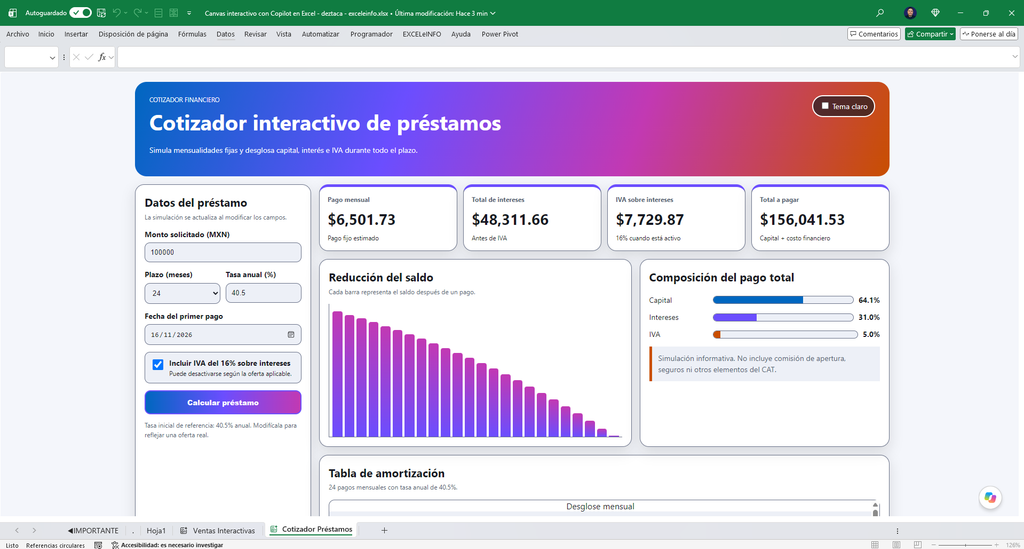Switch to the Ventas Interactivas sheet tab
The image size is (1024, 549).
coord(217,530)
